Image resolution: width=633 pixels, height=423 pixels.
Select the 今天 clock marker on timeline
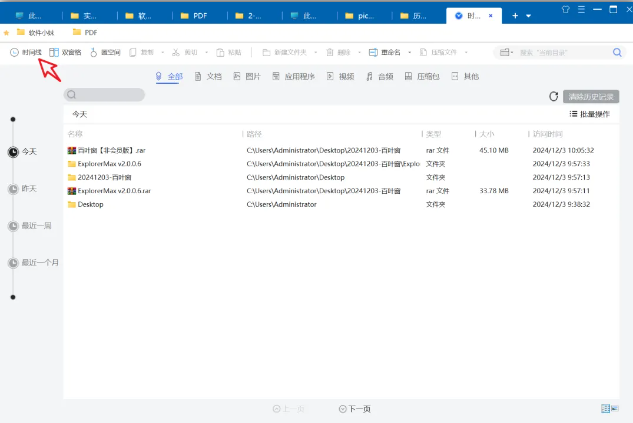pos(13,152)
